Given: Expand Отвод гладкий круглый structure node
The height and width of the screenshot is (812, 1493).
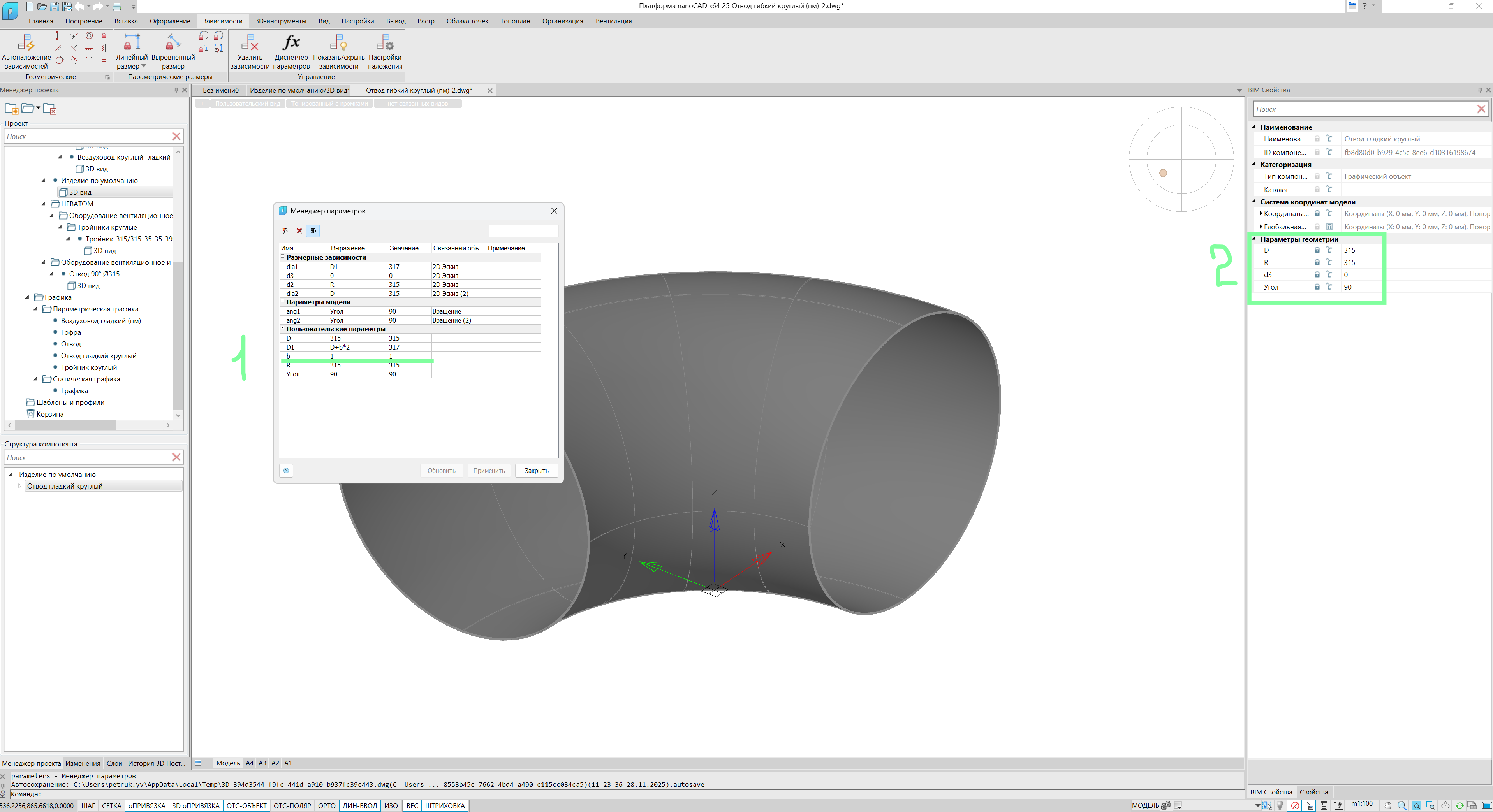Looking at the screenshot, I should pos(20,486).
